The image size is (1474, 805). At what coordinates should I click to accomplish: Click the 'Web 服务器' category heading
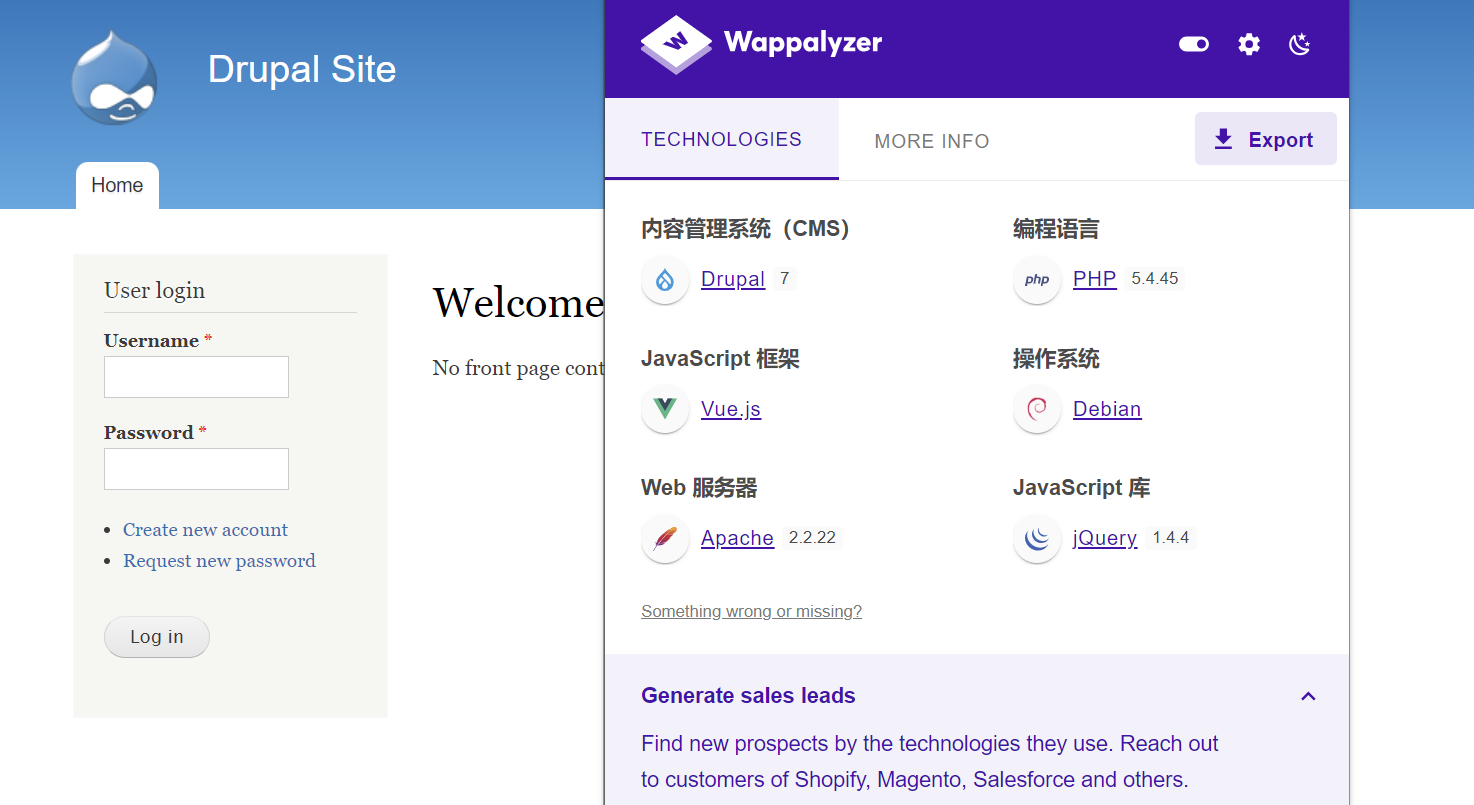click(699, 488)
